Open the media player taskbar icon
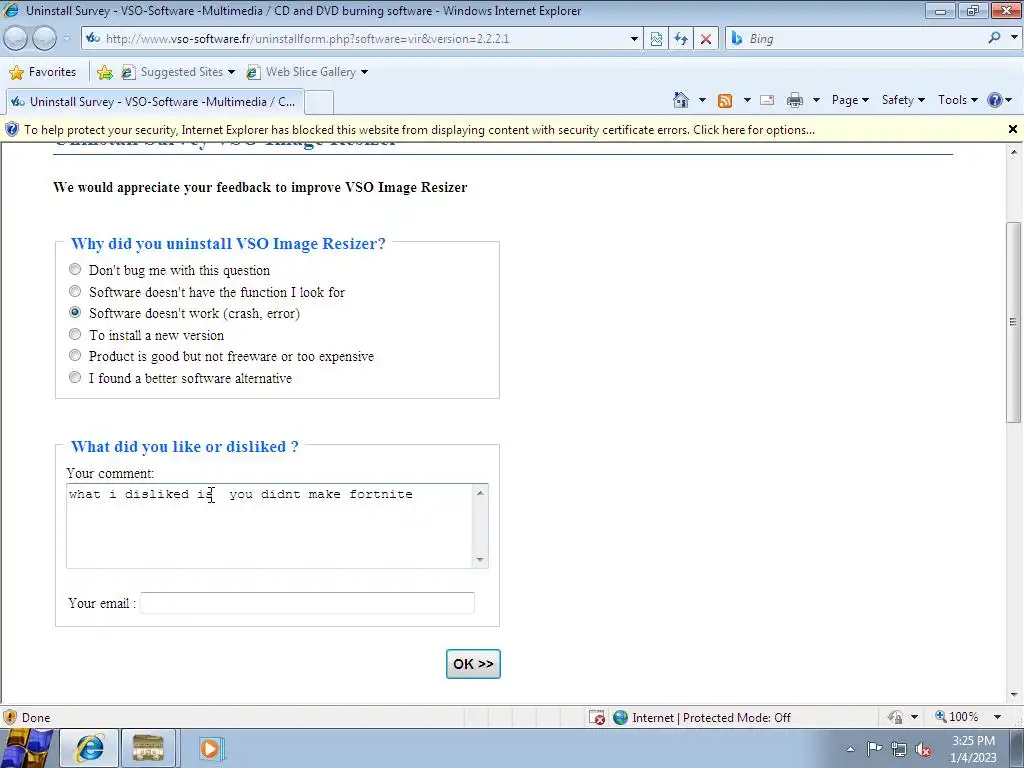 [x=210, y=748]
